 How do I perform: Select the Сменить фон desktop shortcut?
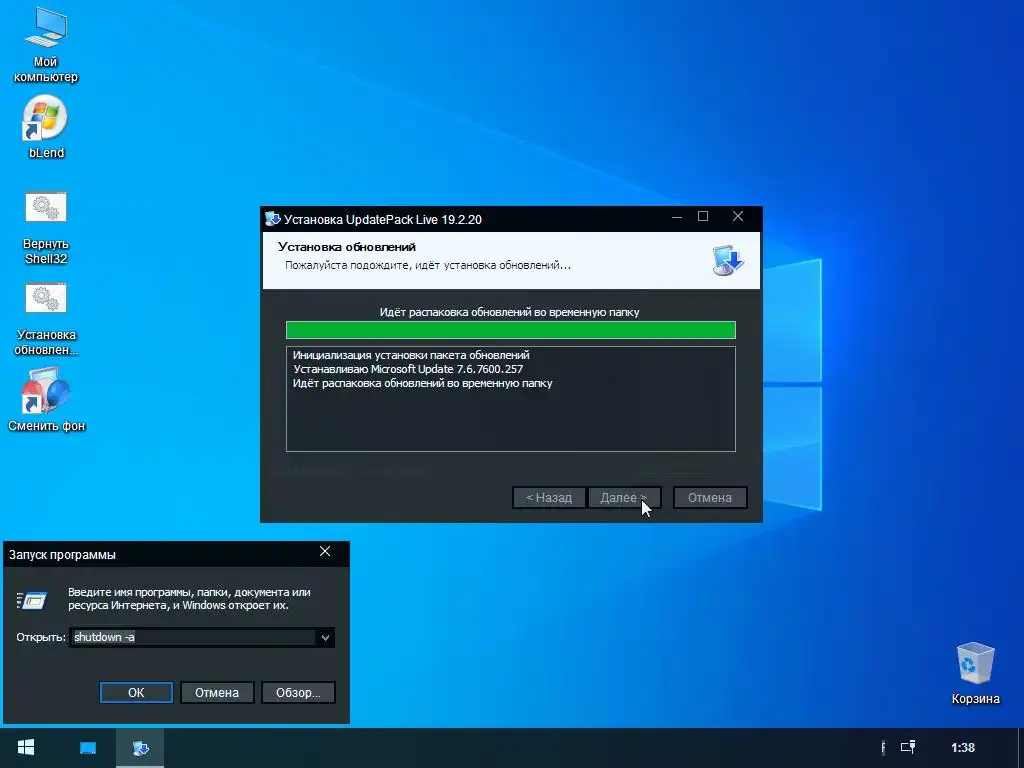pos(46,399)
